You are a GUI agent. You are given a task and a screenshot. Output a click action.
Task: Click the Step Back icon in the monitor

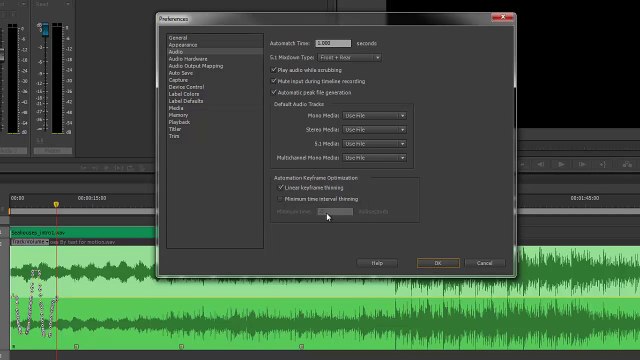(541, 164)
